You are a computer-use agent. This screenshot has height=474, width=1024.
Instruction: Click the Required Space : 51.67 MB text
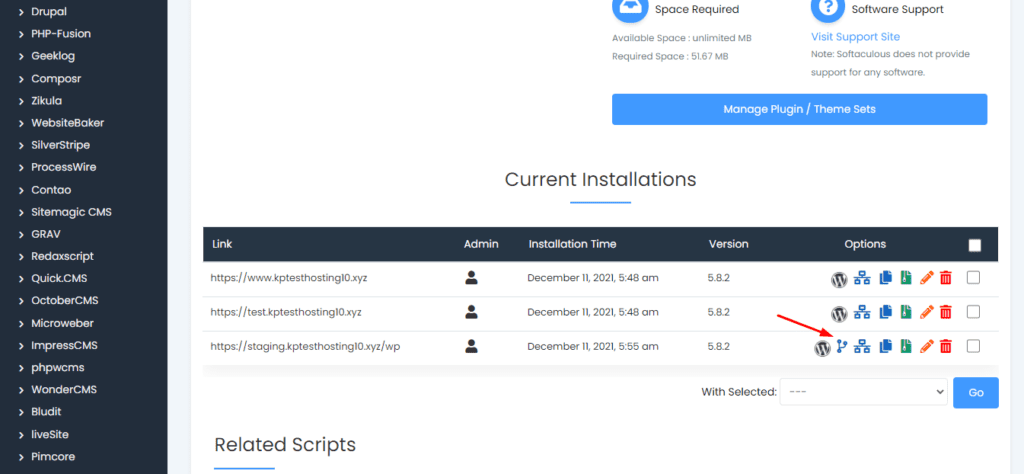pyautogui.click(x=670, y=56)
